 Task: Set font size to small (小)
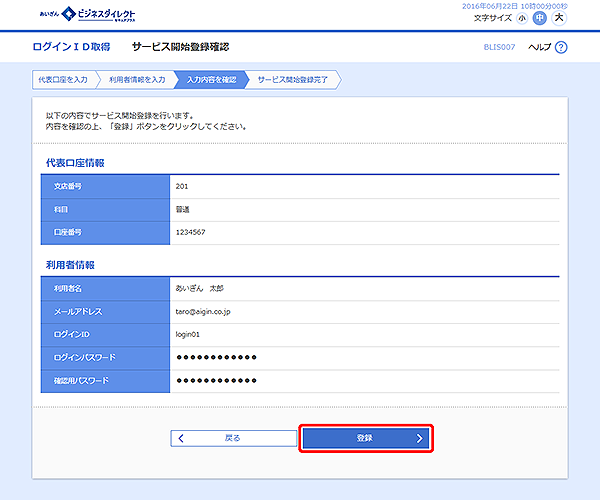pos(522,19)
